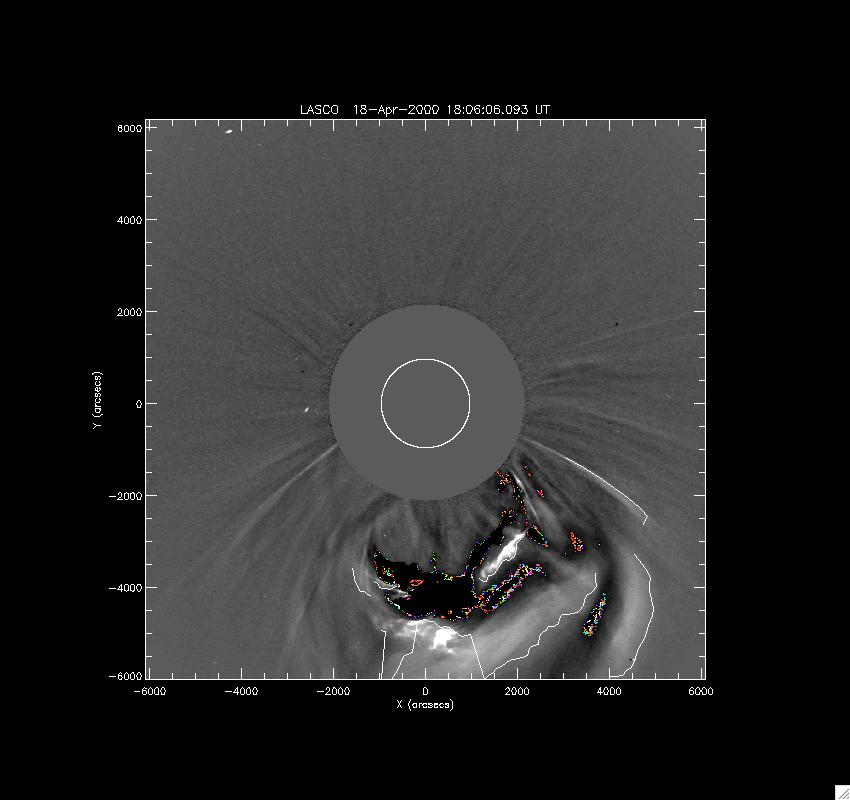
Task: Click the 'X (arcsecs)' axis label
Action: [425, 705]
